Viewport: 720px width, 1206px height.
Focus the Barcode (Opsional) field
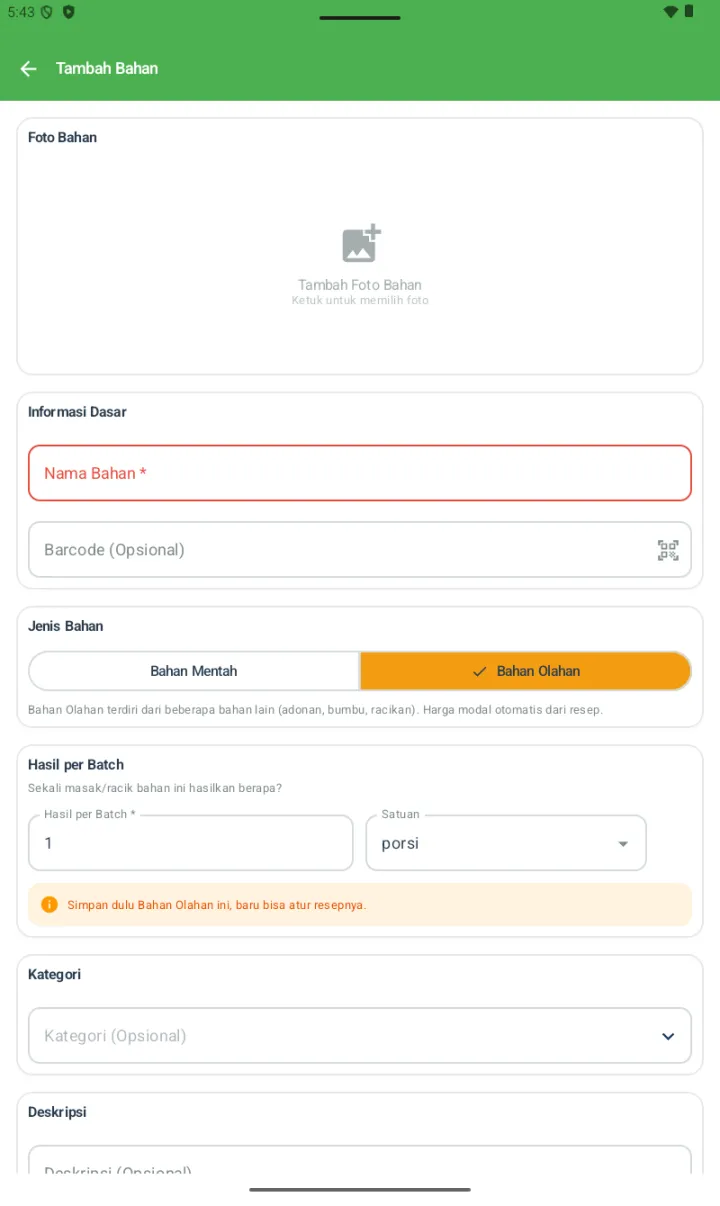click(x=360, y=549)
